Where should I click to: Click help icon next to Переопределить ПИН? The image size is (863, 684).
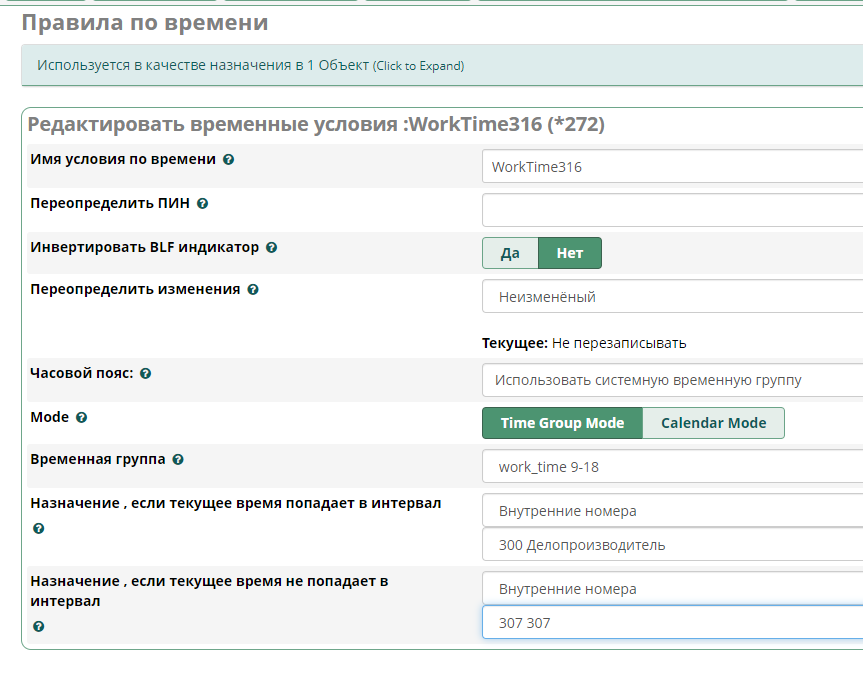(203, 204)
